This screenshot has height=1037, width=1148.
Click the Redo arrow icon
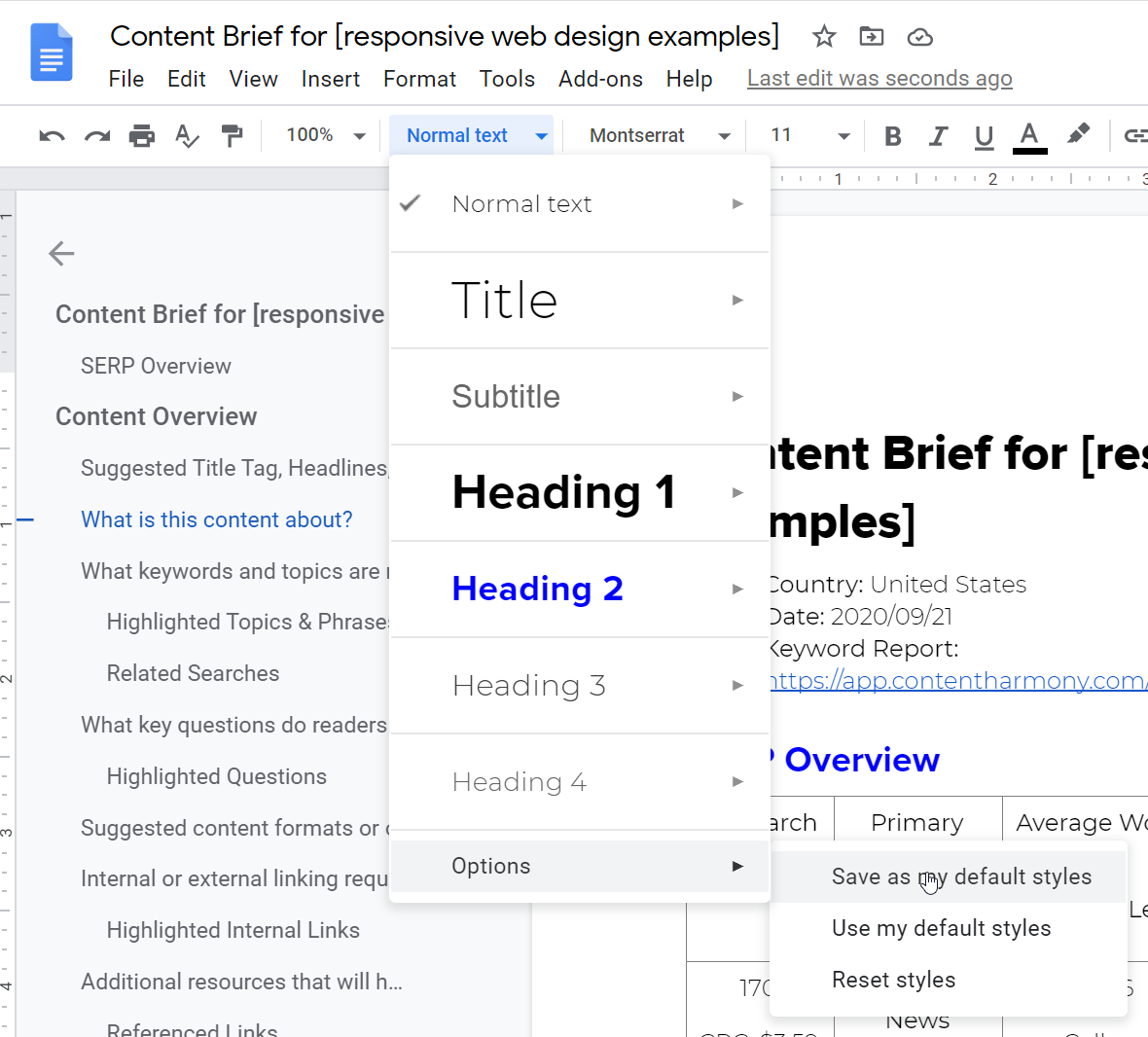pos(96,136)
